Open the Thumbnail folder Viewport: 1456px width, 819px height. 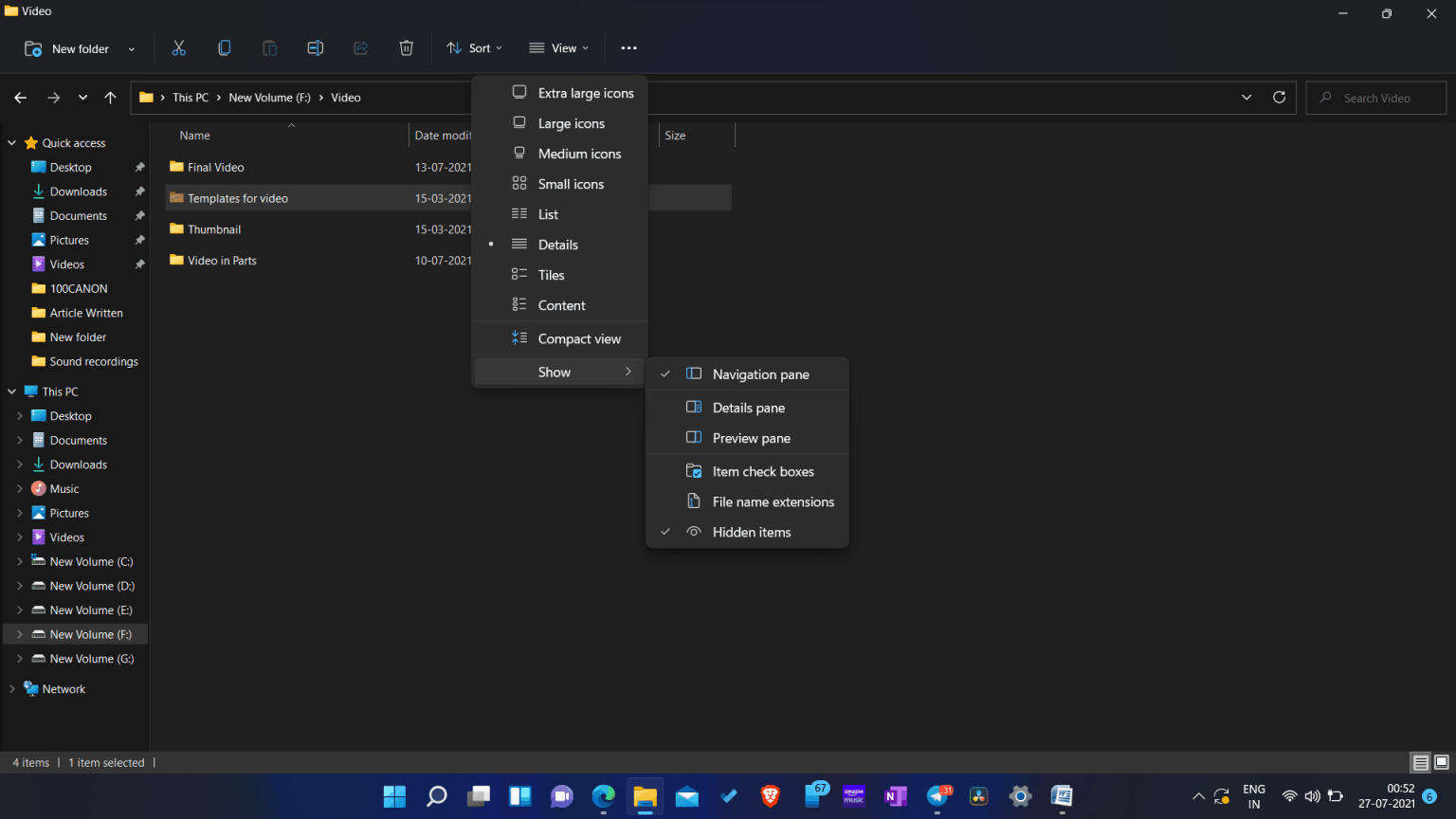[213, 228]
